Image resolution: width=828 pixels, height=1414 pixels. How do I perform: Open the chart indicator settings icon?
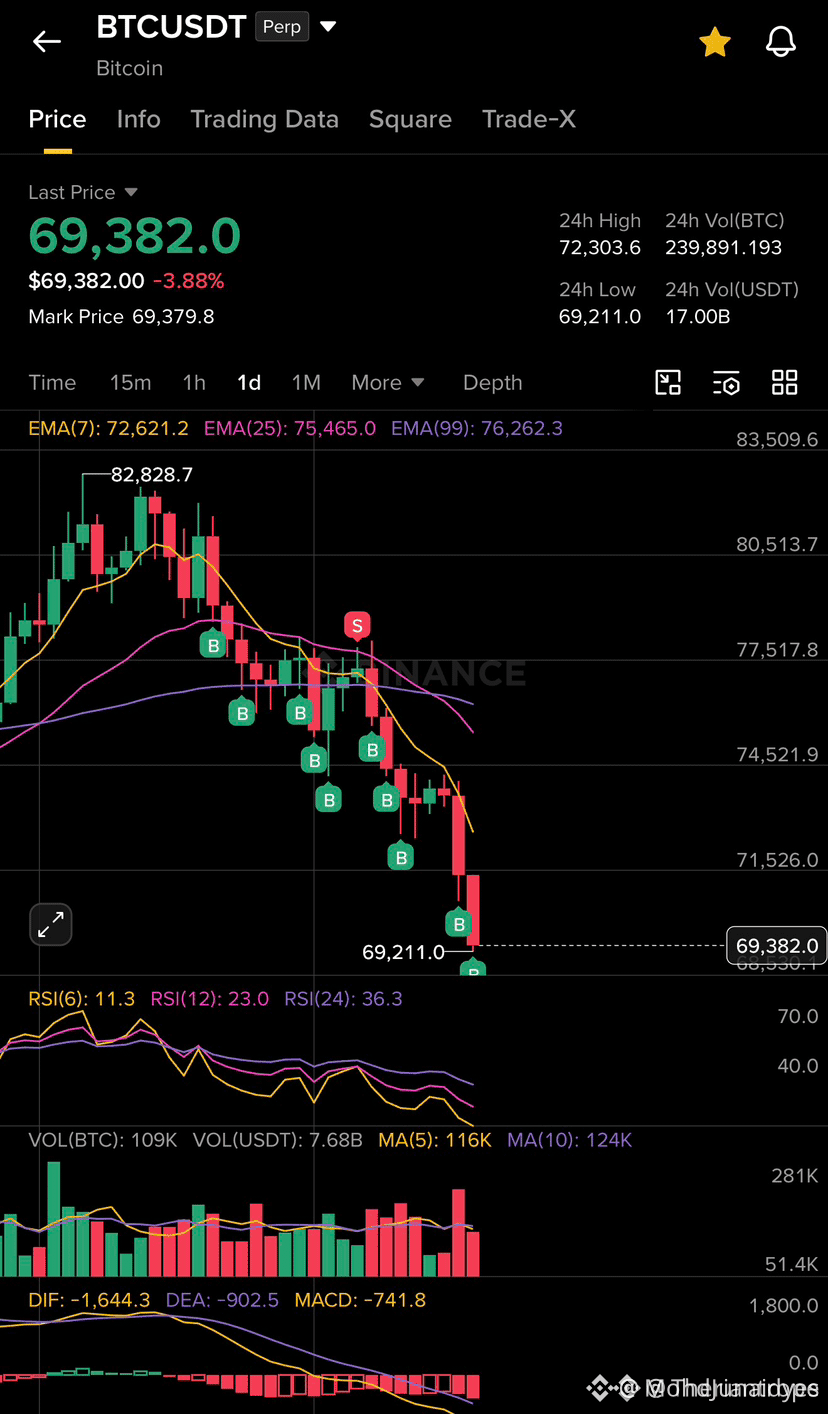[726, 382]
